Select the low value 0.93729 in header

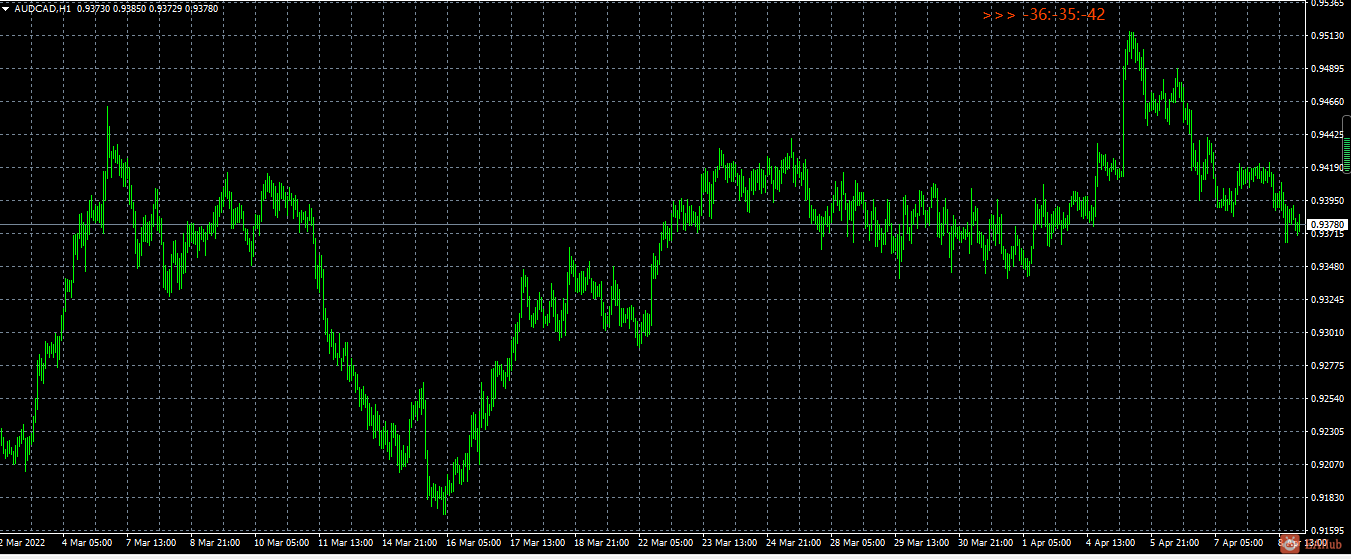(167, 8)
